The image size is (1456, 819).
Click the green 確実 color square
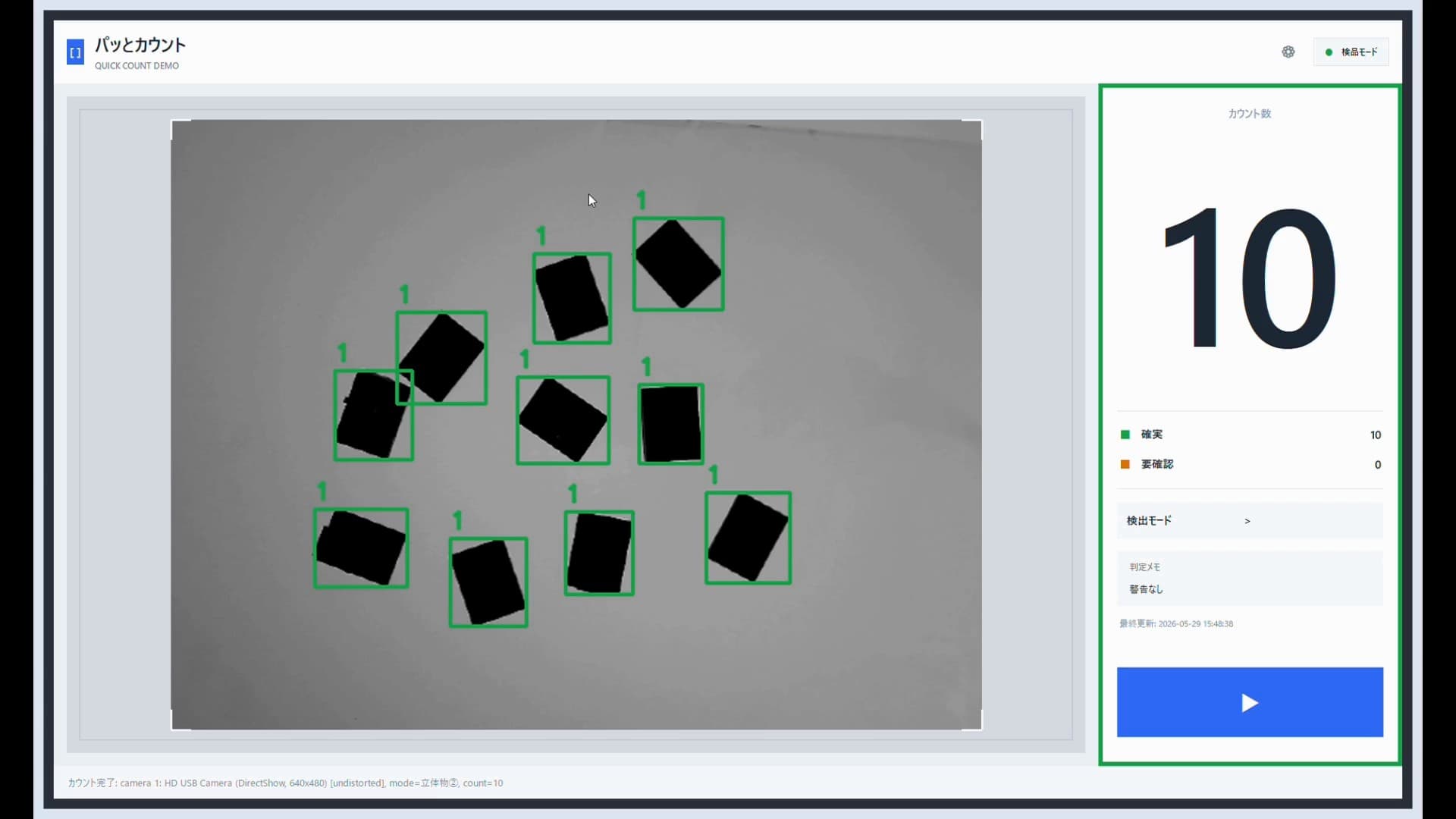pos(1125,435)
